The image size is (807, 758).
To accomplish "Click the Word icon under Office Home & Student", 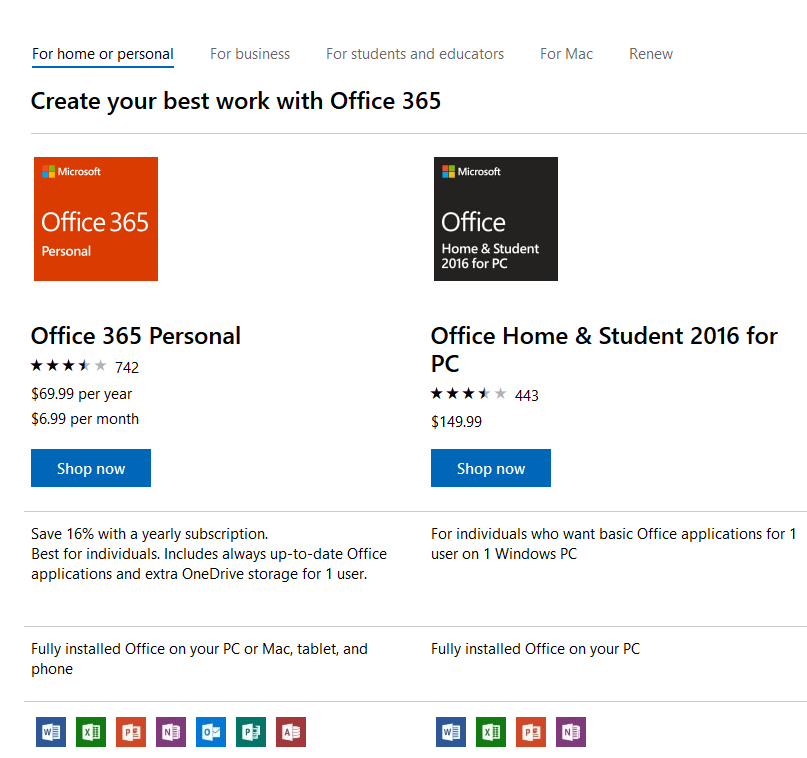I will click(451, 731).
